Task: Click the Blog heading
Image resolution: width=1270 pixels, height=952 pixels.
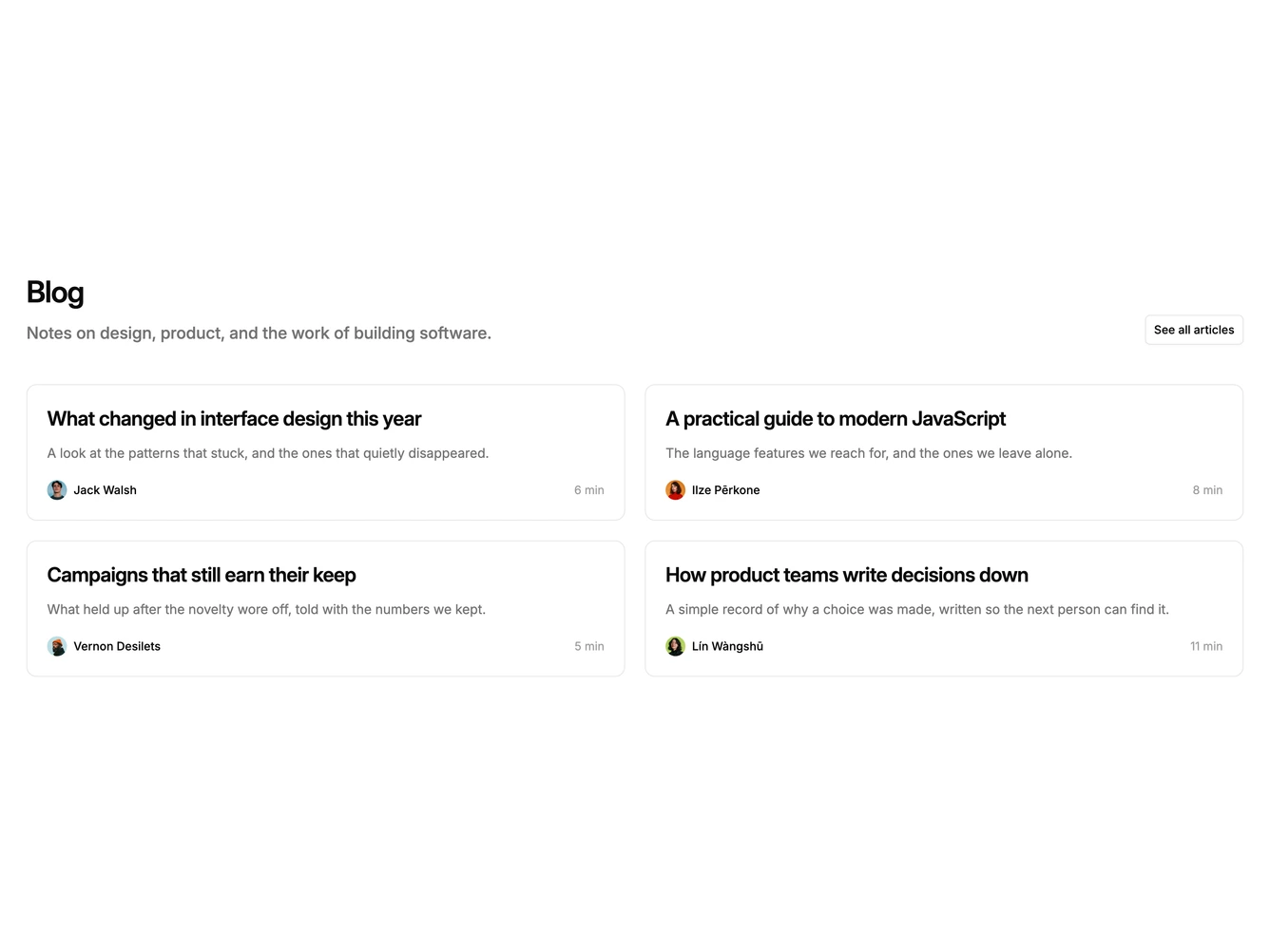Action: [55, 293]
